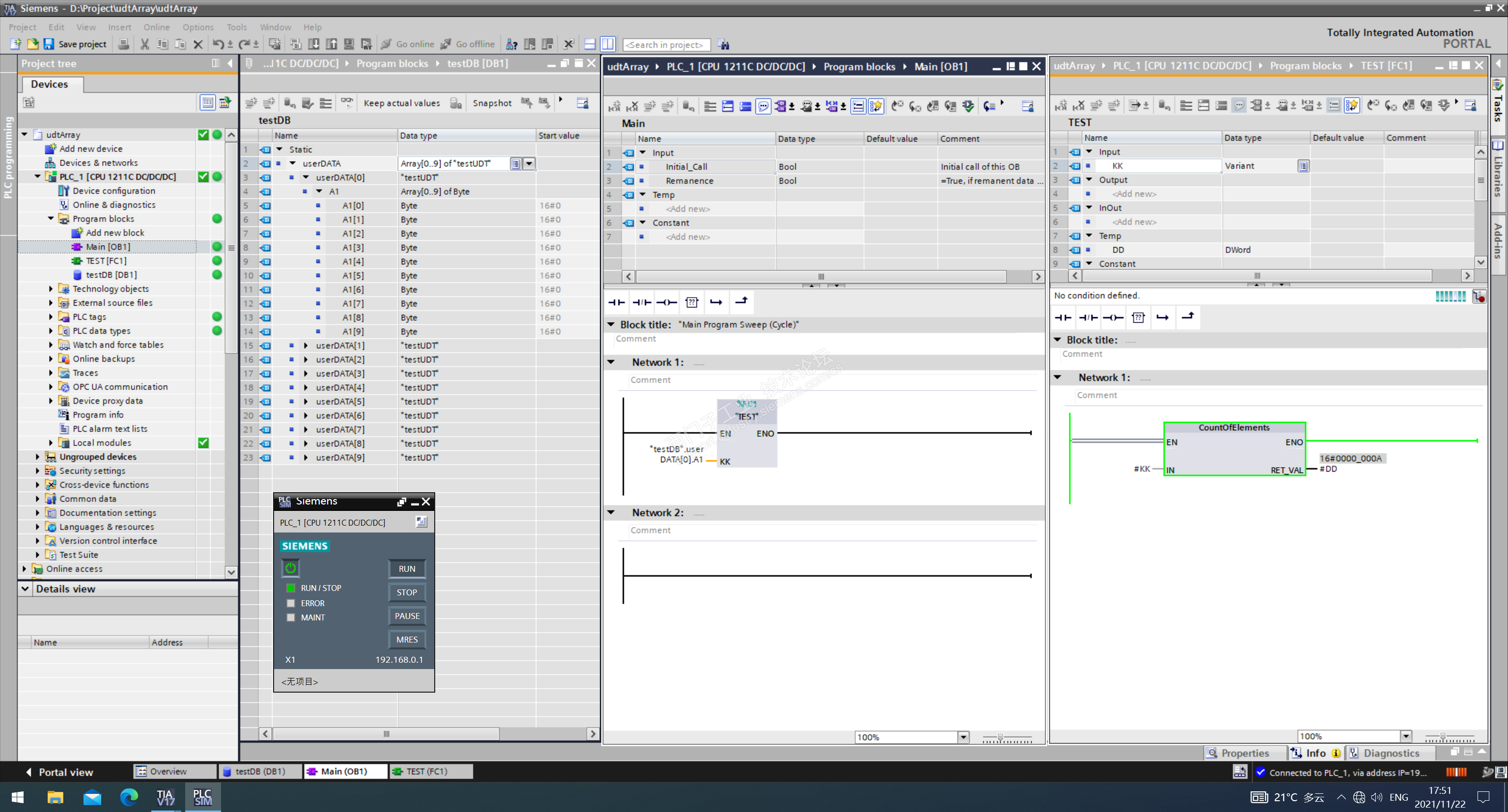Collapse Network 1 in the Main block
This screenshot has width=1508, height=812.
611,362
